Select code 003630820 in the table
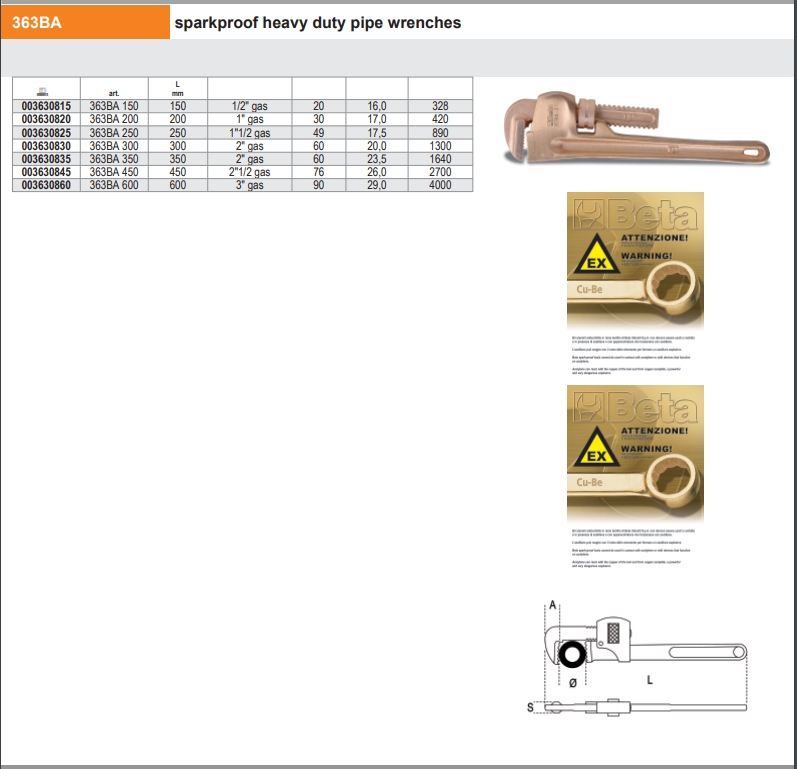 (x=46, y=119)
